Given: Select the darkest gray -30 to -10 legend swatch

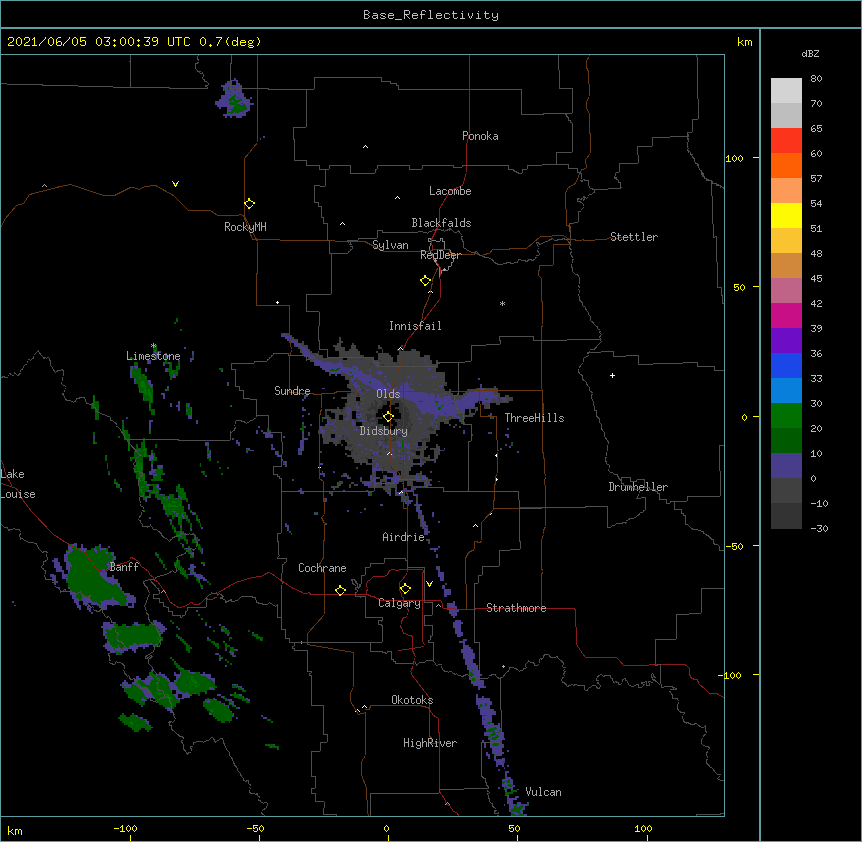Looking at the screenshot, I should point(786,516).
